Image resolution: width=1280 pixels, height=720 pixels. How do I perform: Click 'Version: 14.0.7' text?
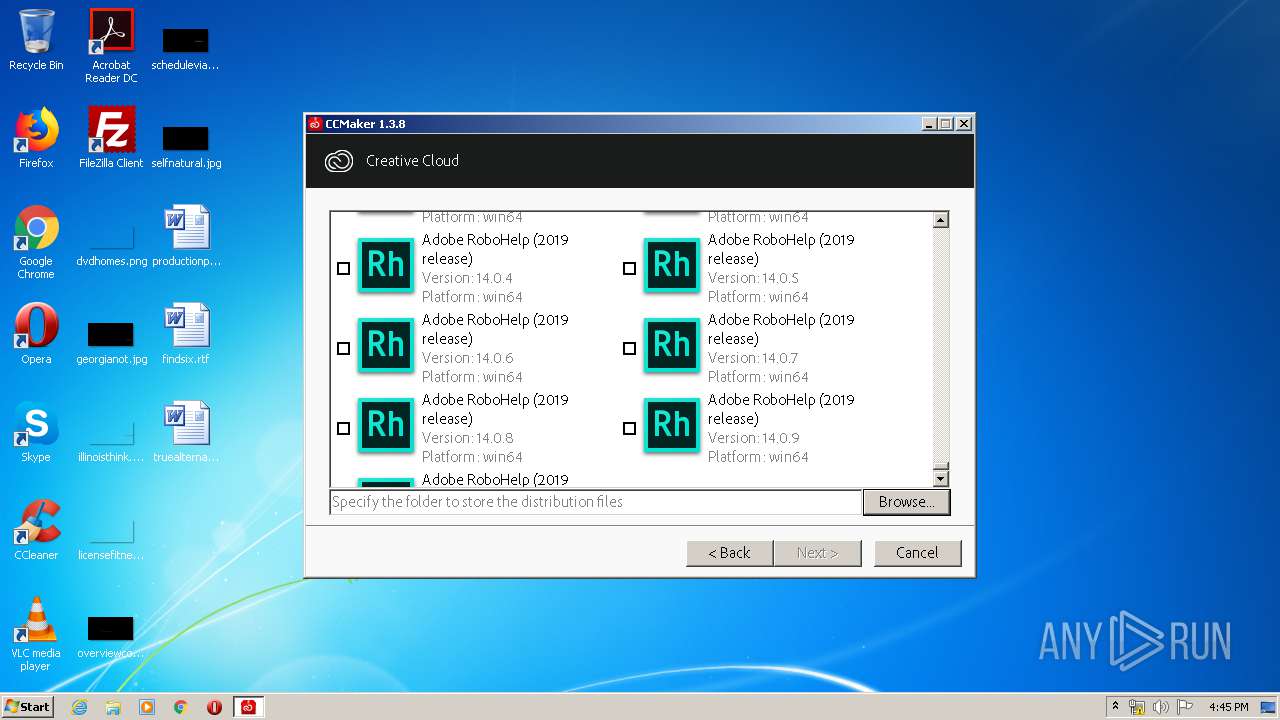(753, 358)
